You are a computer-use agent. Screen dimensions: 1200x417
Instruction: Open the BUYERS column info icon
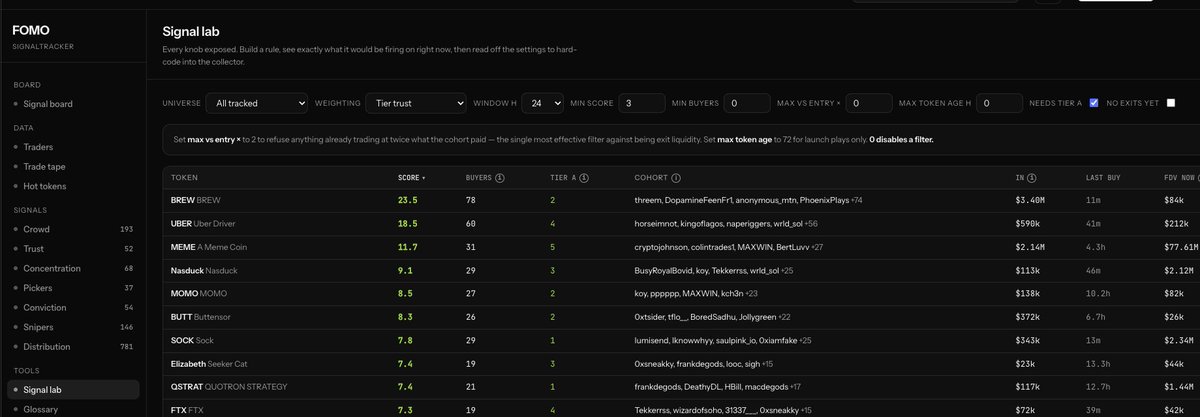499,178
